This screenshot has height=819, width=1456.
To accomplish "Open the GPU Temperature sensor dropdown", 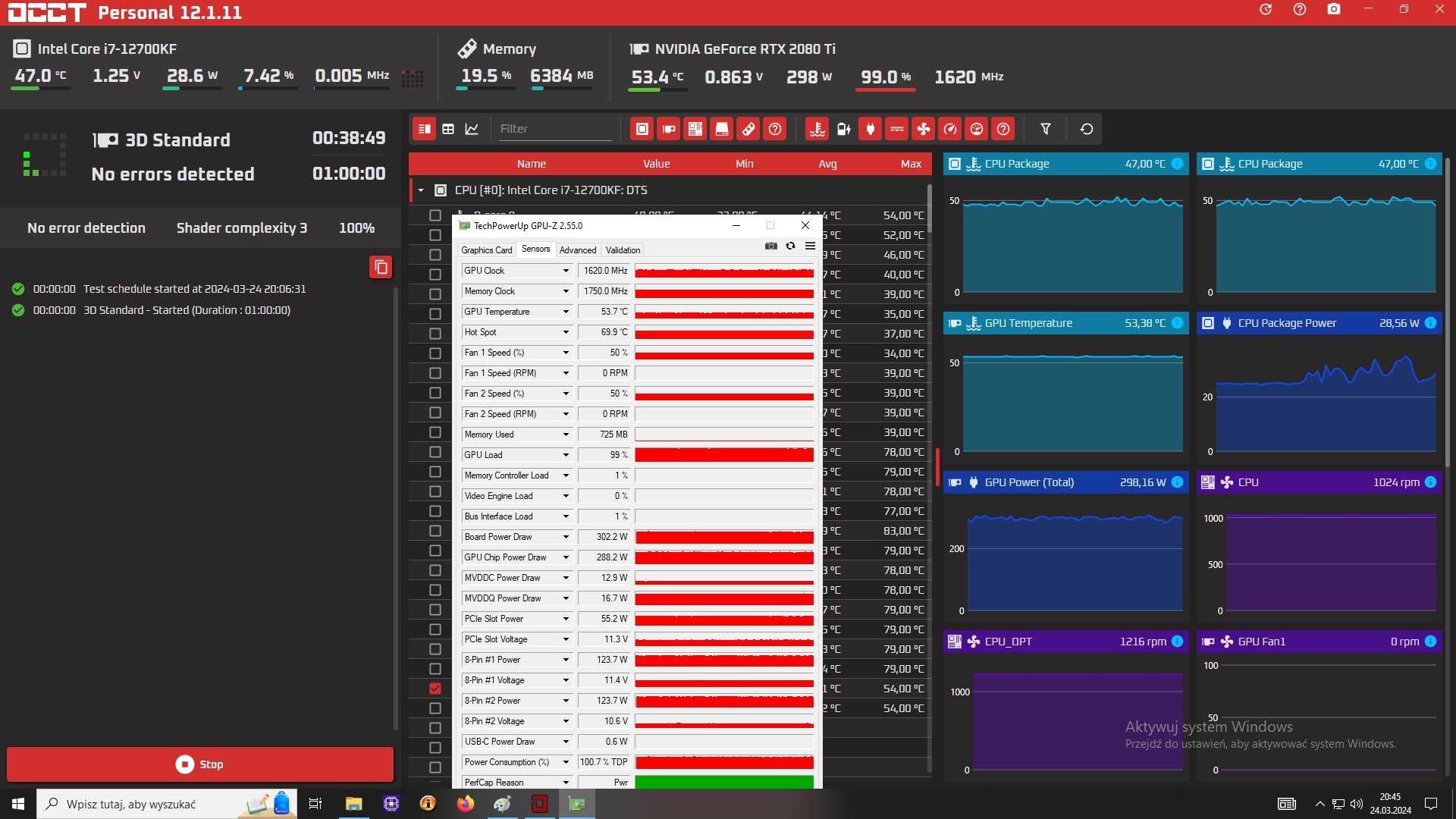I will pos(566,312).
